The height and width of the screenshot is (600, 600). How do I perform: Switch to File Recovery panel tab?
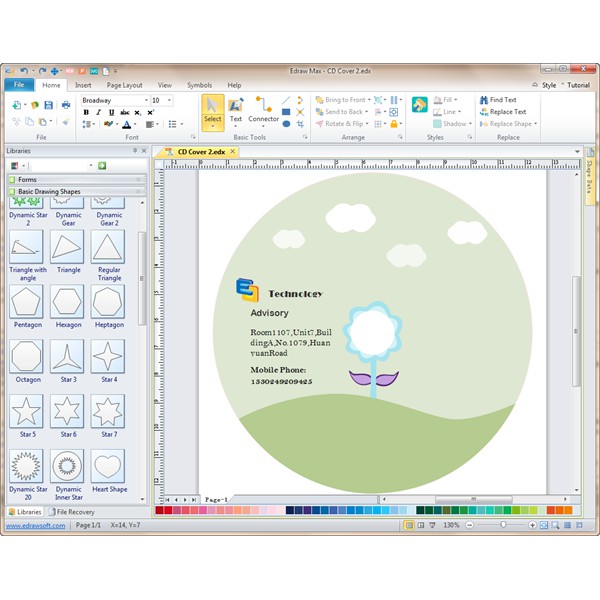tap(72, 512)
